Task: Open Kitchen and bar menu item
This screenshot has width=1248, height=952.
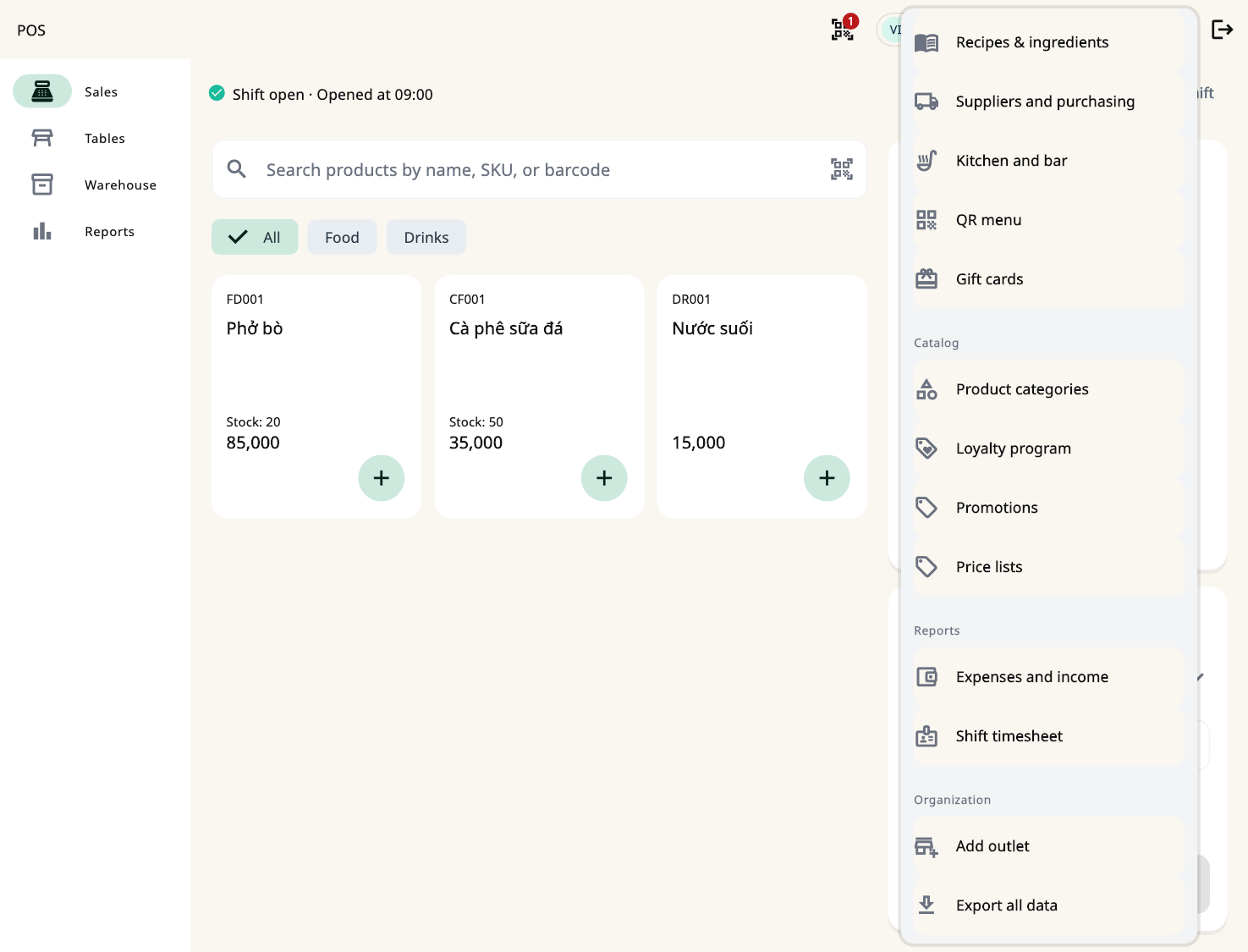Action: (1049, 161)
